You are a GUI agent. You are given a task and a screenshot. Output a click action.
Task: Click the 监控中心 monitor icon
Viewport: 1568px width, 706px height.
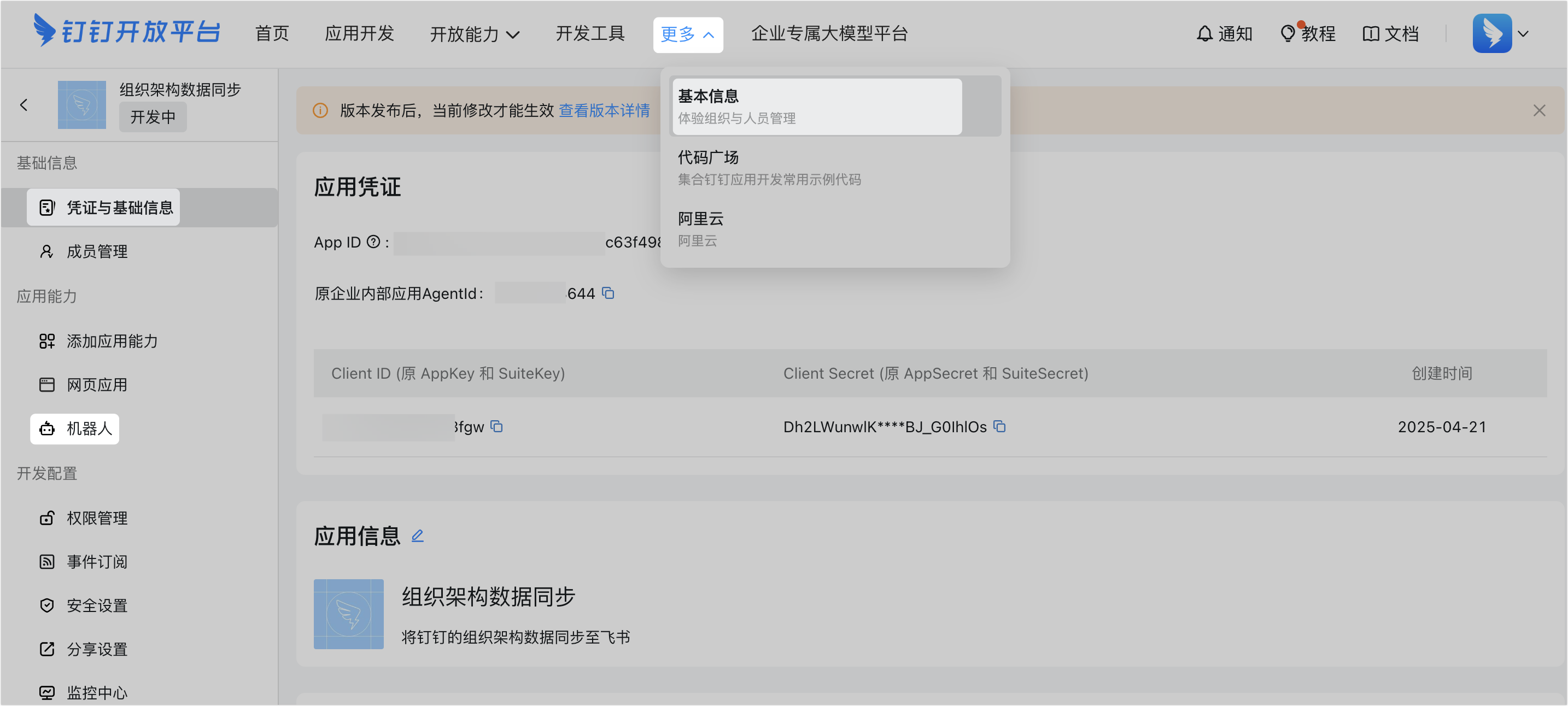(46, 692)
